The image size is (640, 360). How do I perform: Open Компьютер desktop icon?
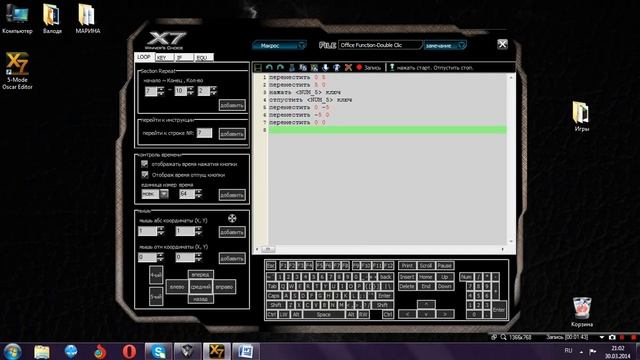pos(17,18)
